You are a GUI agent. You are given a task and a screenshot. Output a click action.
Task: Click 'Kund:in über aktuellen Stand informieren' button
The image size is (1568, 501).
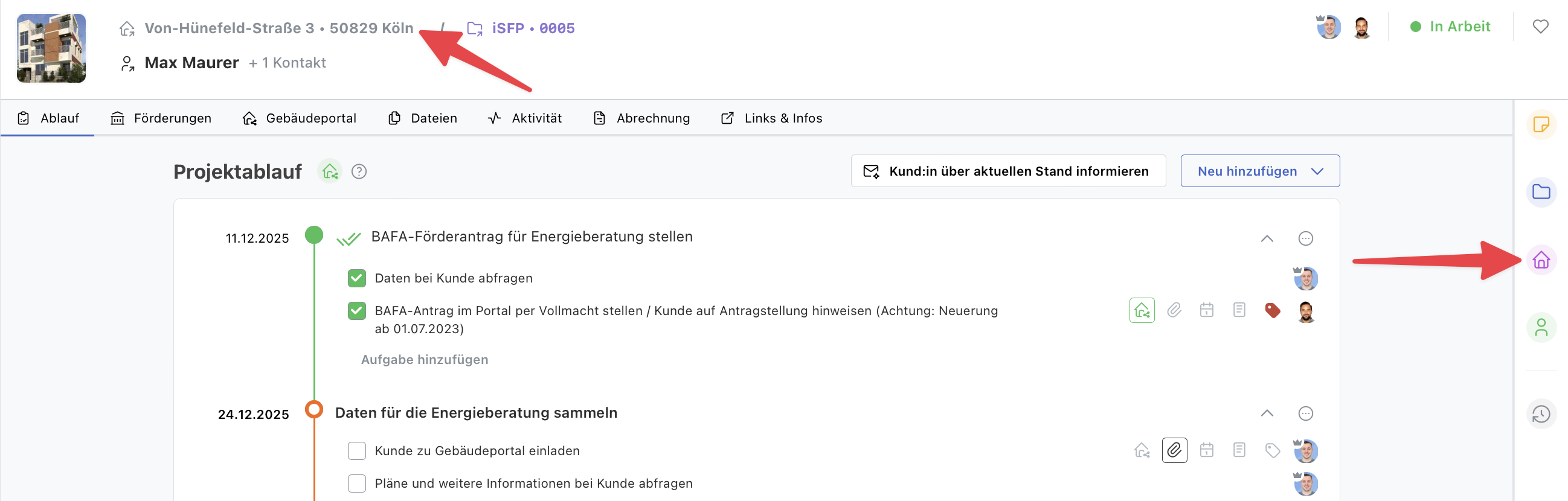(1007, 171)
